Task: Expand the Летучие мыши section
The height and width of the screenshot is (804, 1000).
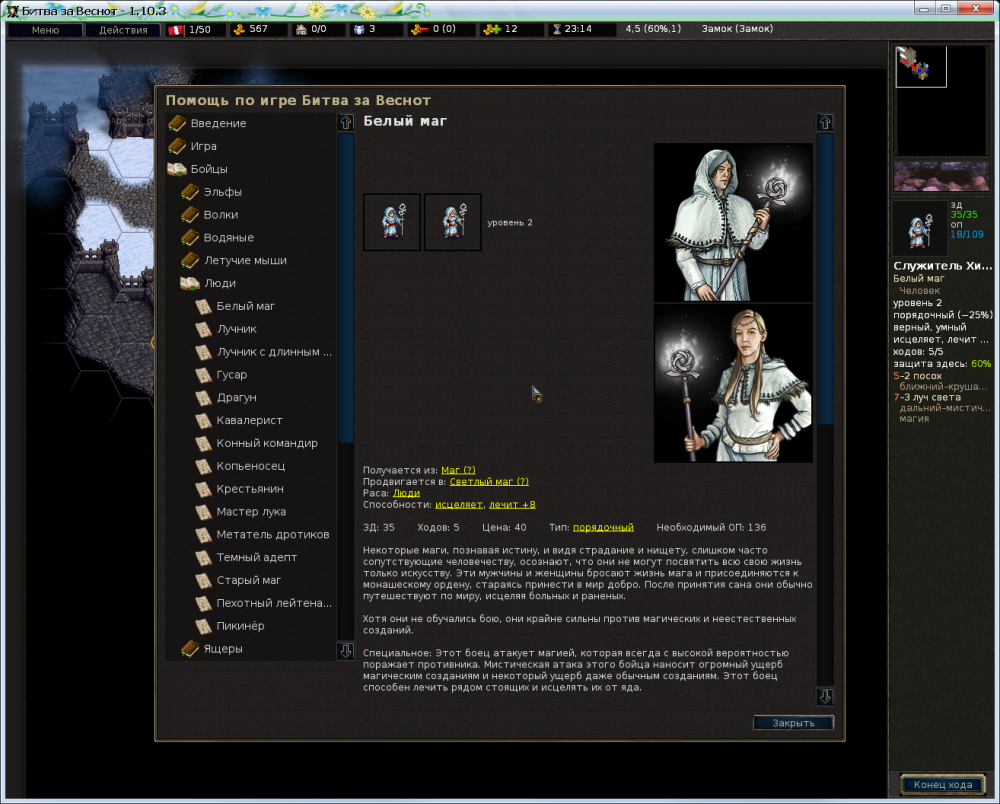Action: click(245, 260)
